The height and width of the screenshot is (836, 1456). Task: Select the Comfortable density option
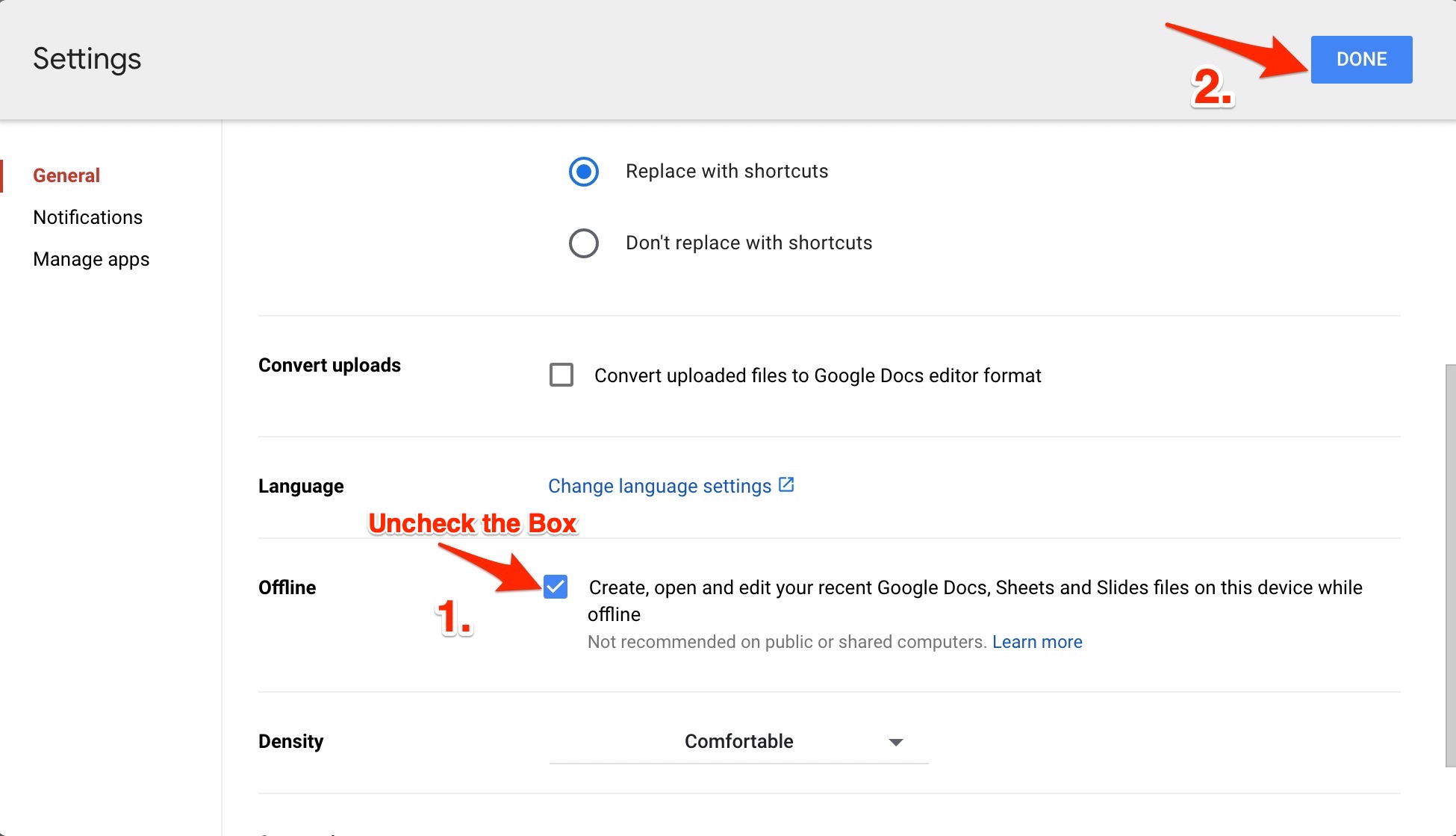738,741
